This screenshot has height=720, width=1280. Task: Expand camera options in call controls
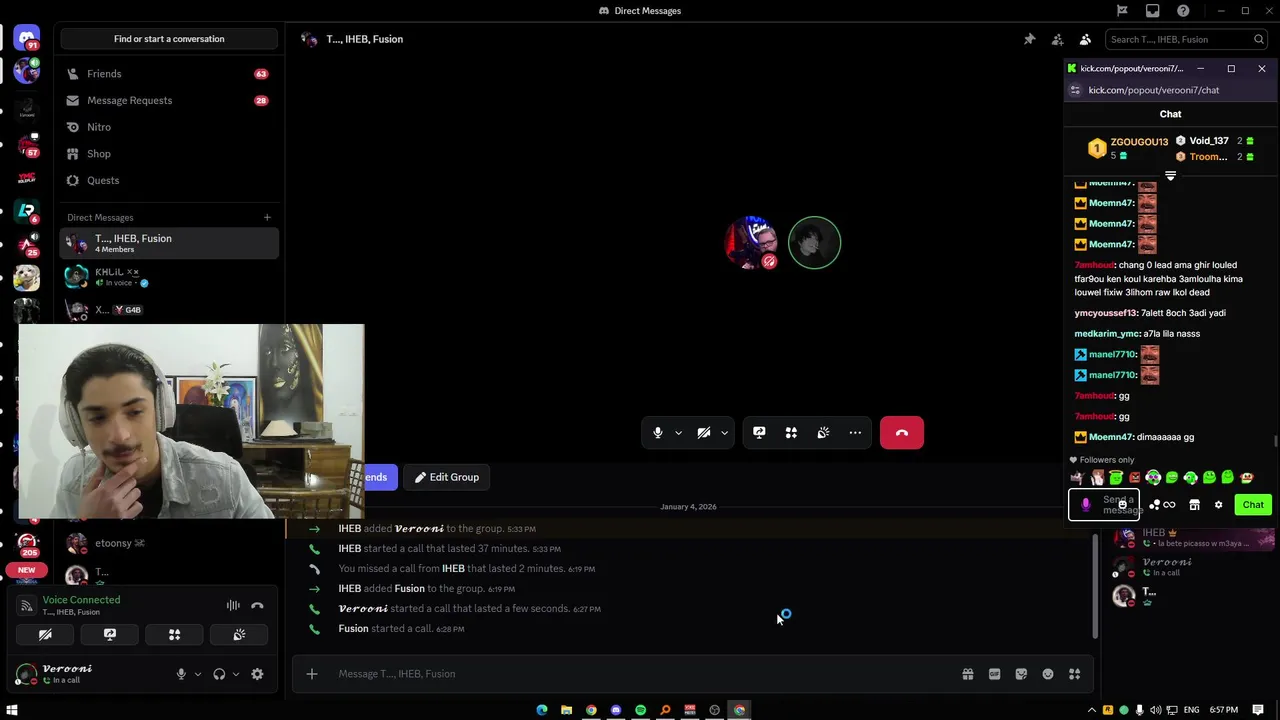tap(724, 433)
